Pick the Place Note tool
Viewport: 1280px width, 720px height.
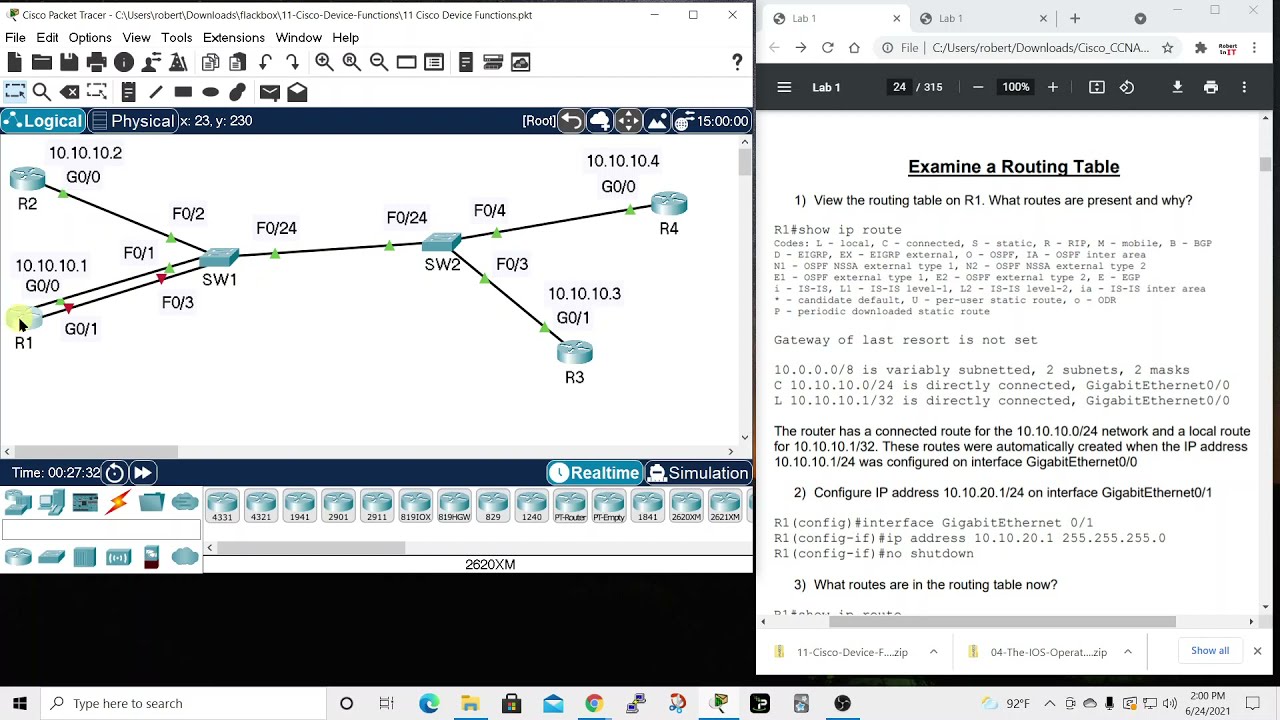click(x=128, y=92)
